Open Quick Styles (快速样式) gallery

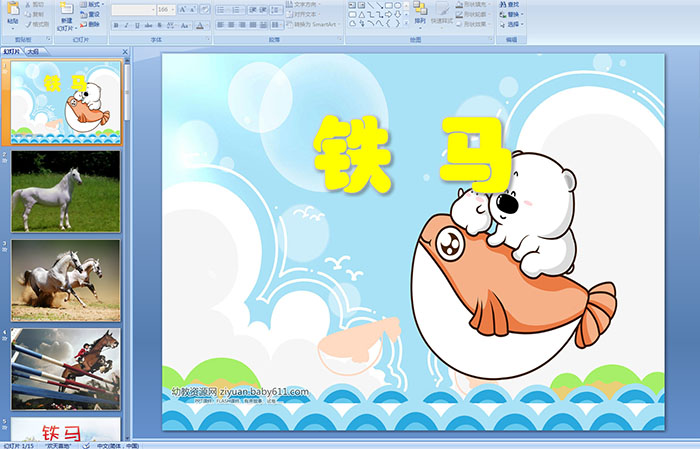pyautogui.click(x=442, y=13)
